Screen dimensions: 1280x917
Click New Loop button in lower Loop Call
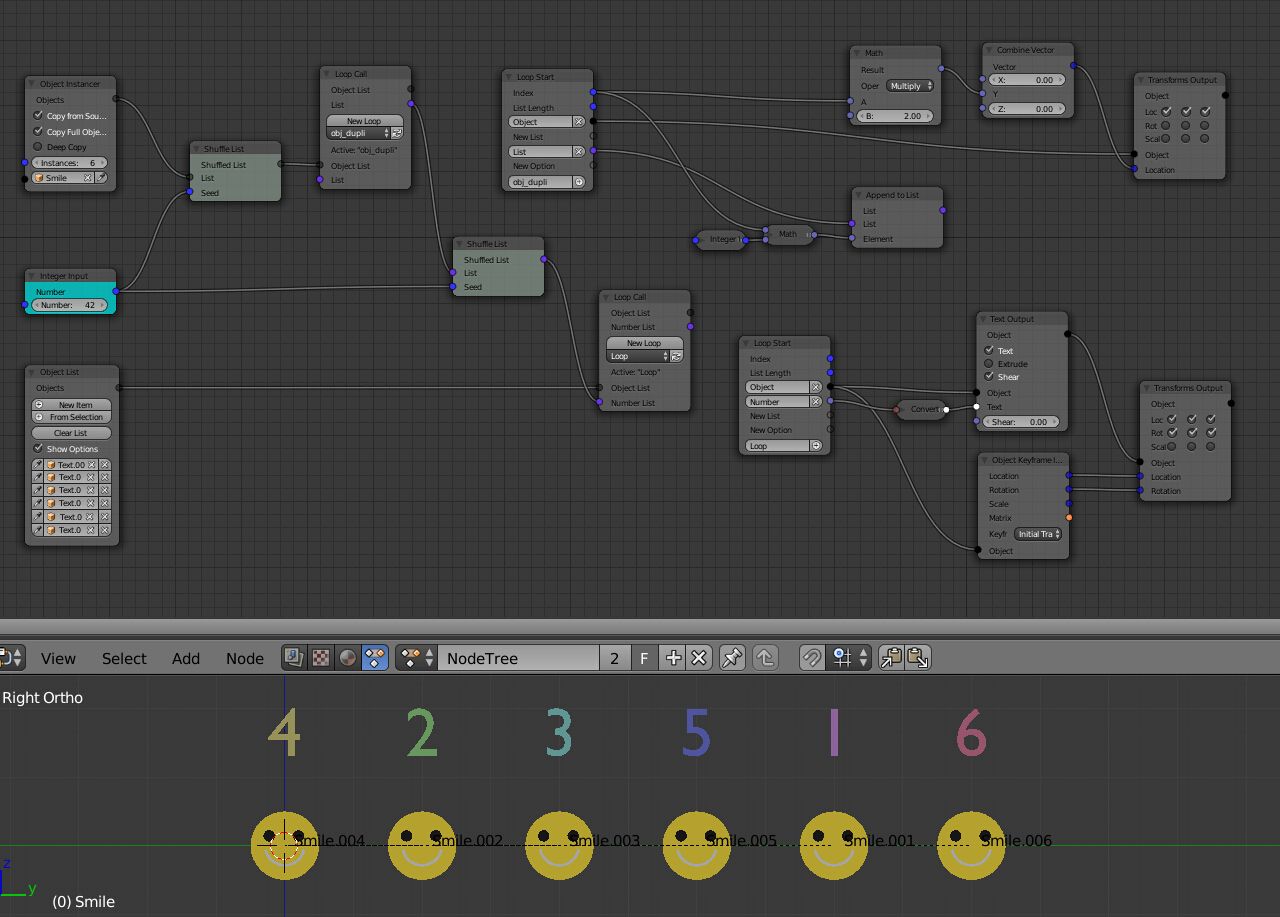coord(644,343)
